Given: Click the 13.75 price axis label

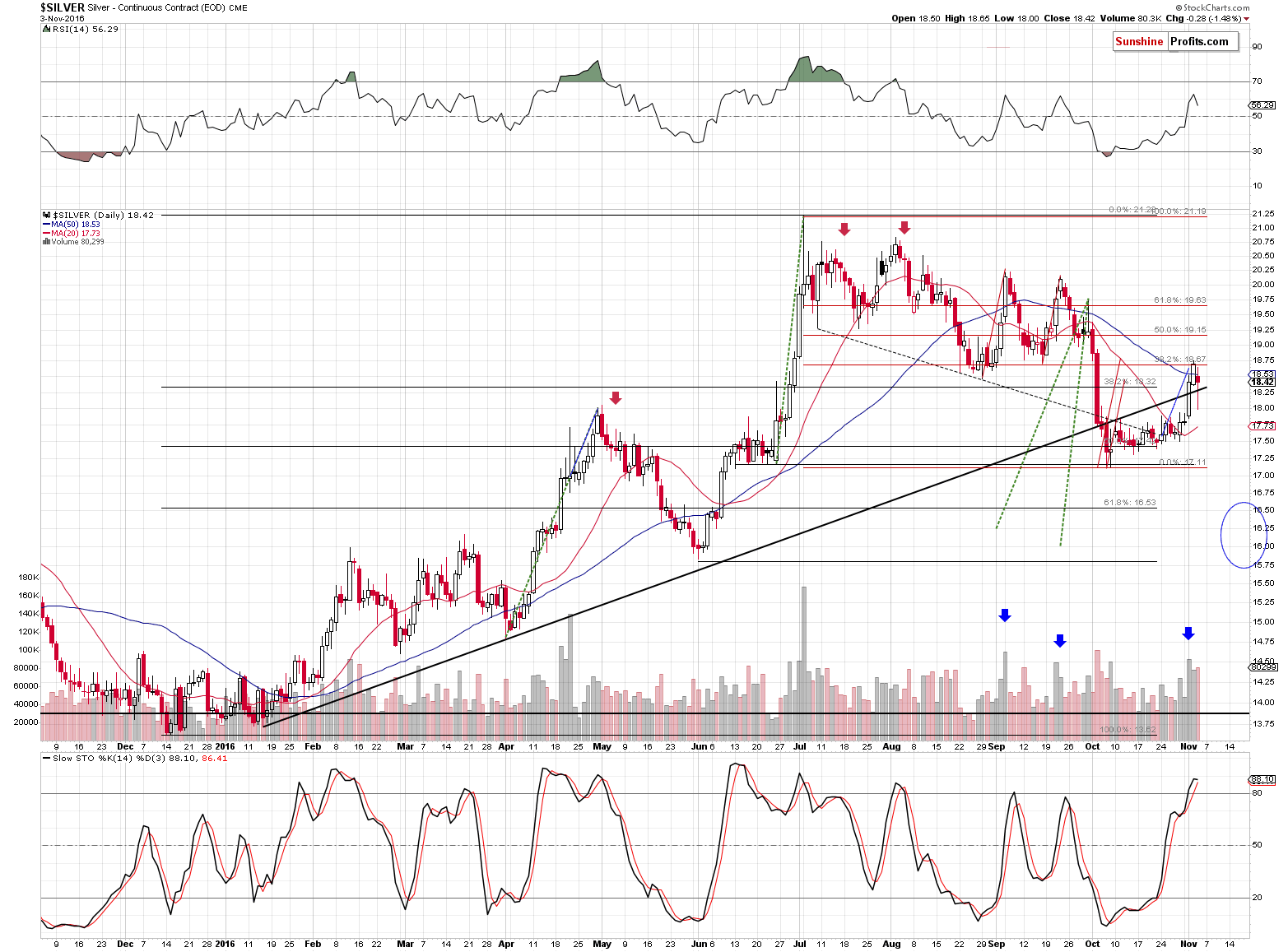Looking at the screenshot, I should tap(1263, 723).
